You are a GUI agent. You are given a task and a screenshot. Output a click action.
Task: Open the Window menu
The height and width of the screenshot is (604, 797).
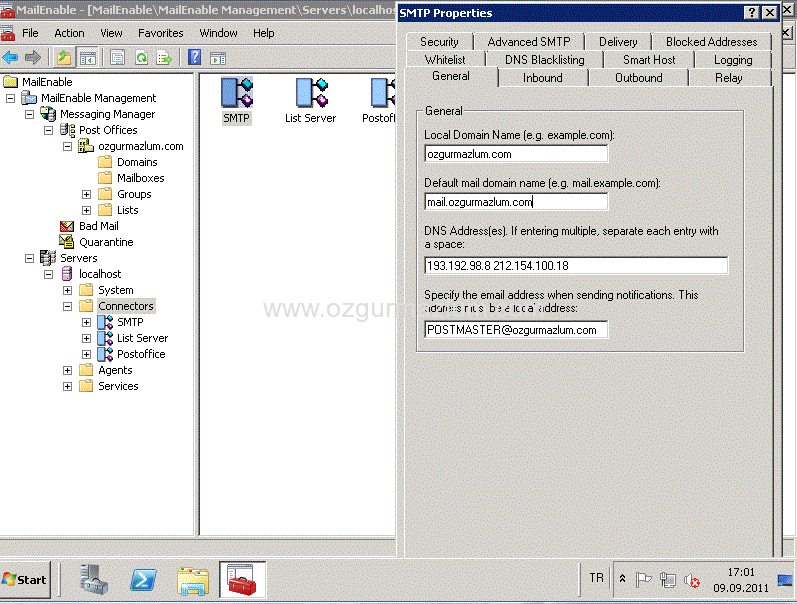(218, 33)
